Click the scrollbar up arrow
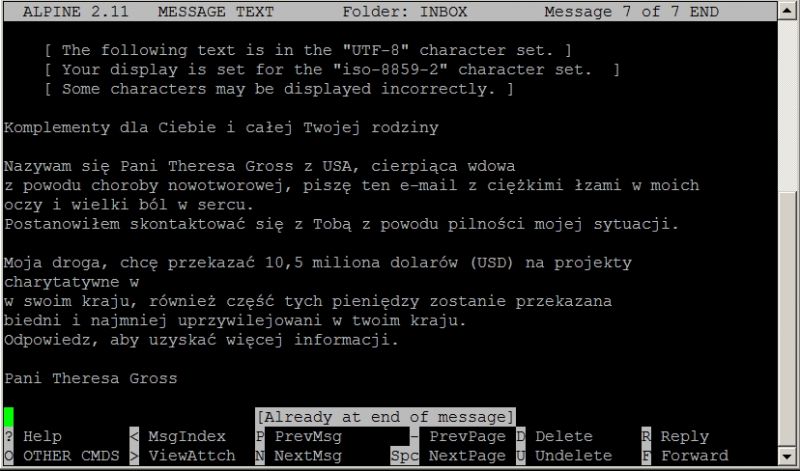The image size is (800, 471). [787, 11]
